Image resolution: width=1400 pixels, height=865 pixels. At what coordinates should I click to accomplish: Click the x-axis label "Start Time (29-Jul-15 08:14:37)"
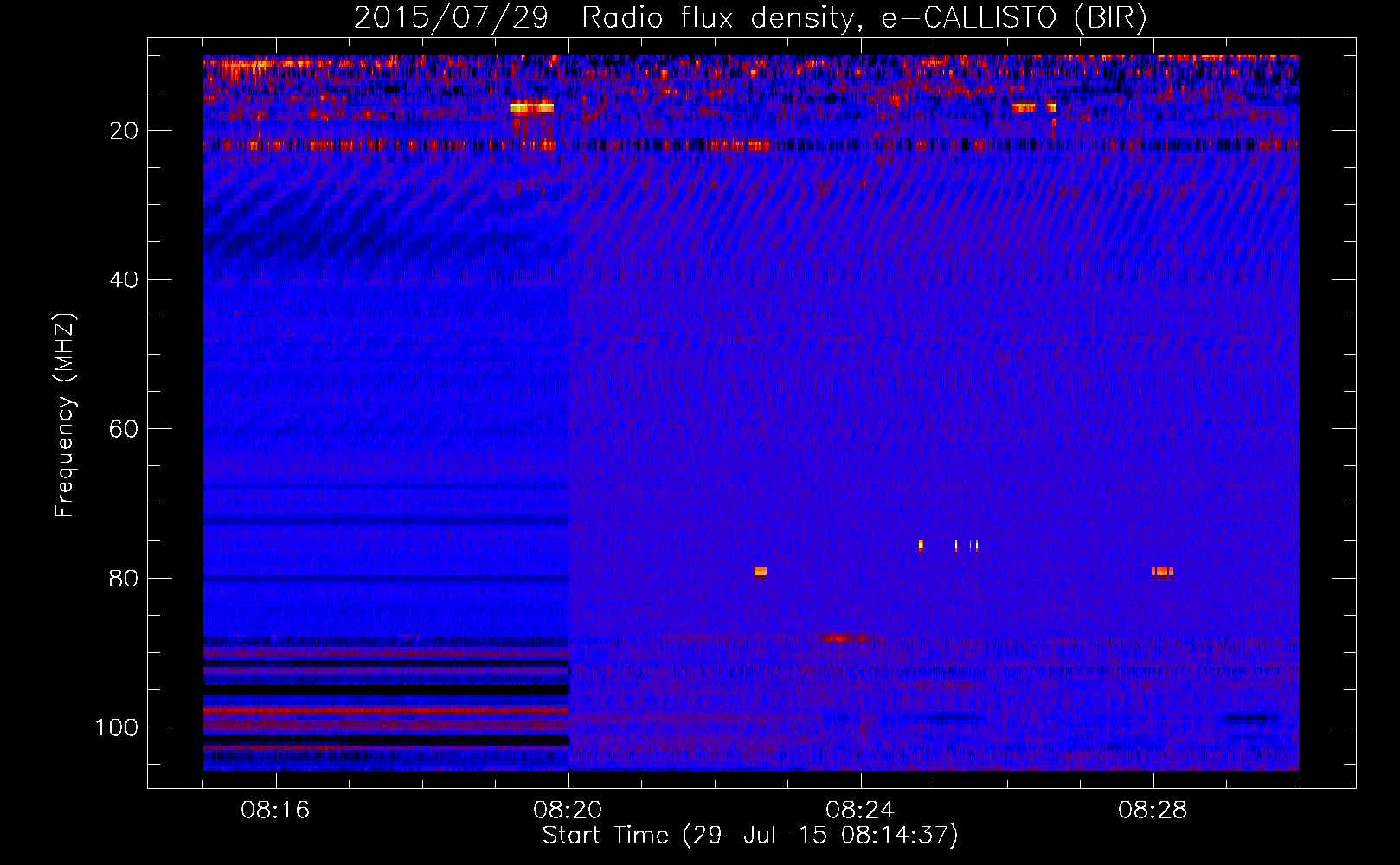click(x=750, y=836)
